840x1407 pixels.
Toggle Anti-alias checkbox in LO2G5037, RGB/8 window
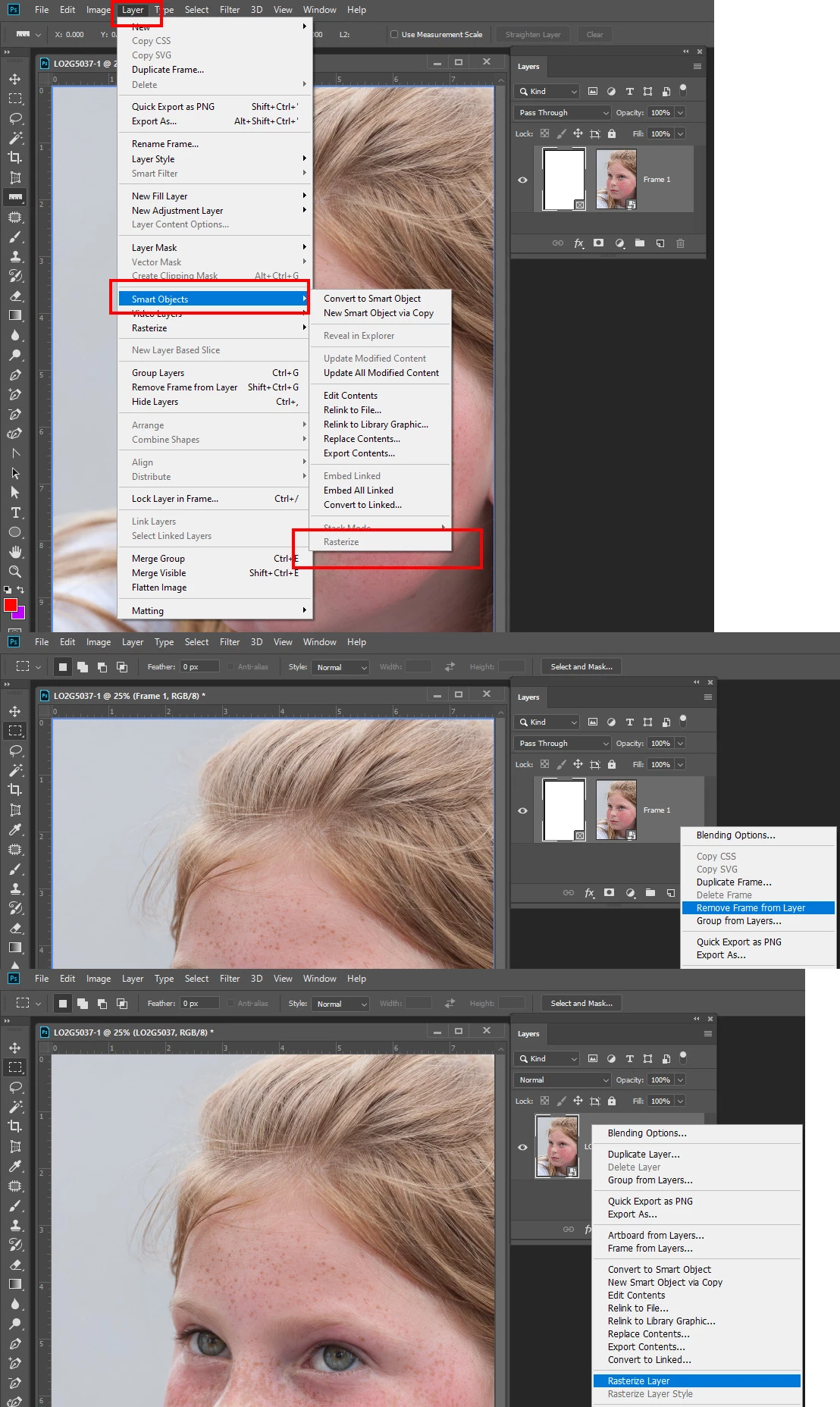(x=231, y=1004)
